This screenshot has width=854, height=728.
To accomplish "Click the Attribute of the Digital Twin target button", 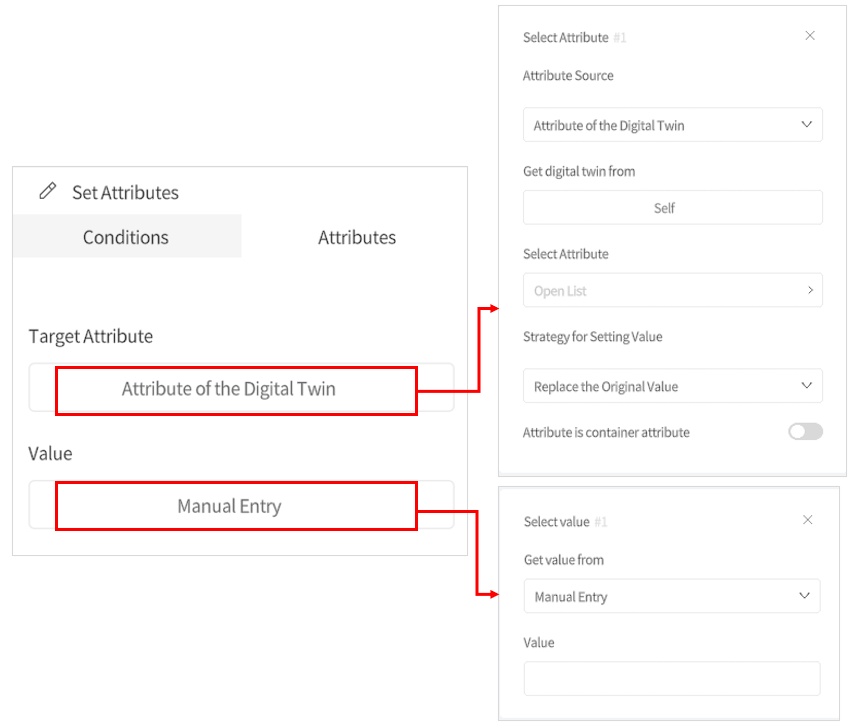I will 236,389.
